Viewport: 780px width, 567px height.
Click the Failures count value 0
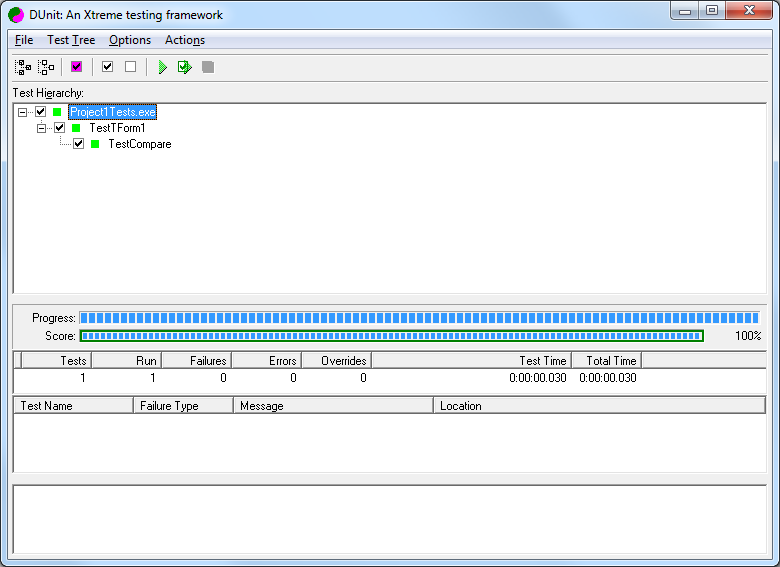point(223,378)
